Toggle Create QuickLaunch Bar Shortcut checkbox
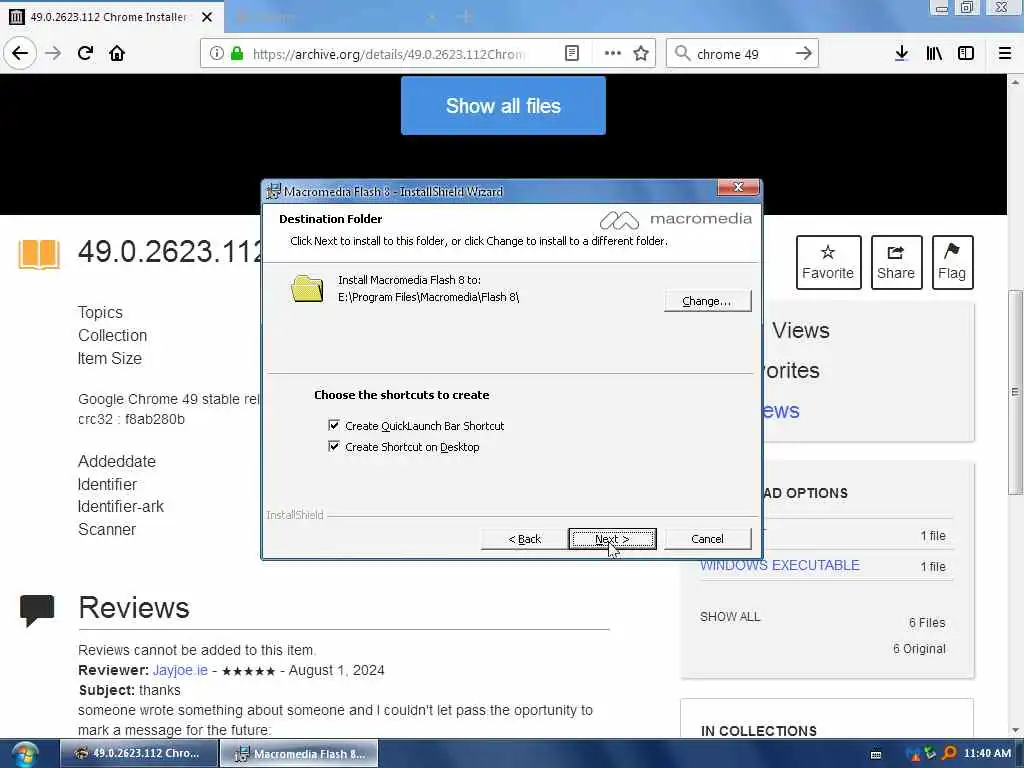The width and height of the screenshot is (1024, 768). click(x=334, y=425)
